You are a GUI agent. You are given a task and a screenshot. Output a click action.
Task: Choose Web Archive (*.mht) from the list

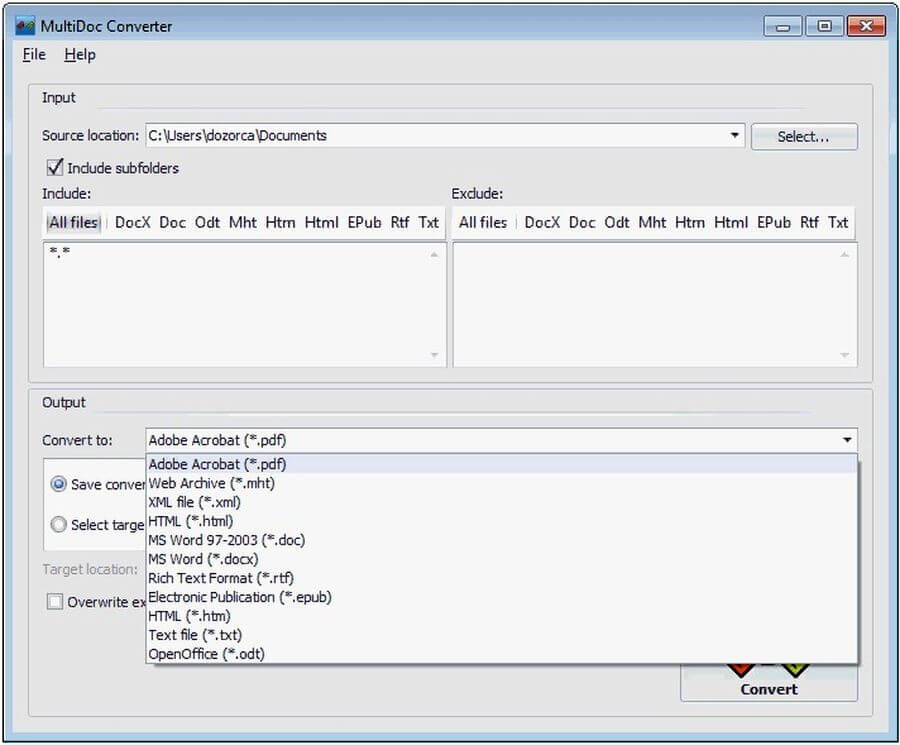[x=502, y=483]
